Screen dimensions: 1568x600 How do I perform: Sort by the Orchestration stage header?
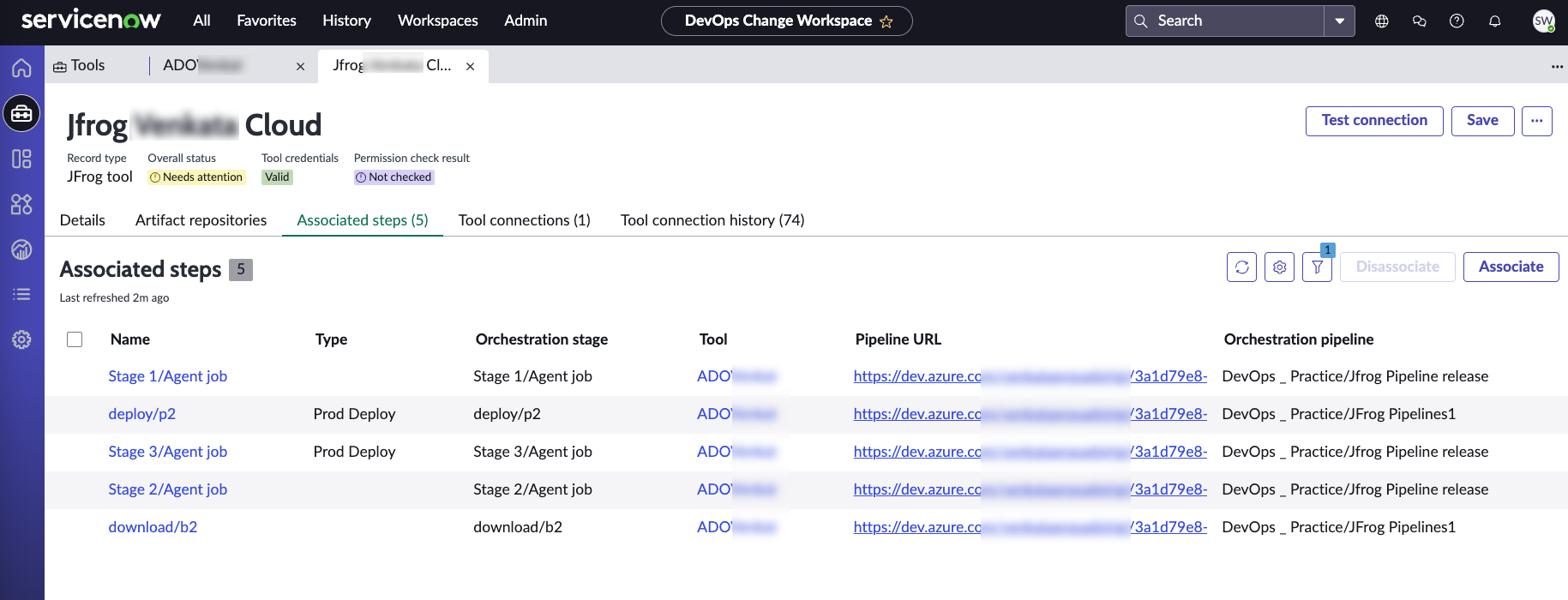click(x=542, y=339)
